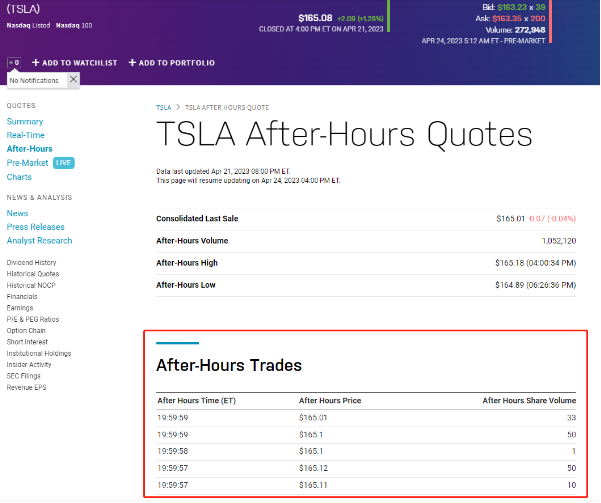
Task: Click the plus icon for Add to Watchlist
Action: (x=35, y=63)
